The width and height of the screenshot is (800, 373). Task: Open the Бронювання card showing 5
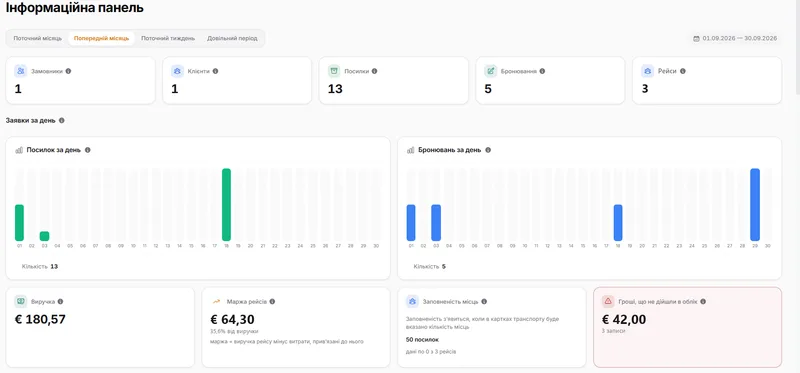pyautogui.click(x=550, y=81)
